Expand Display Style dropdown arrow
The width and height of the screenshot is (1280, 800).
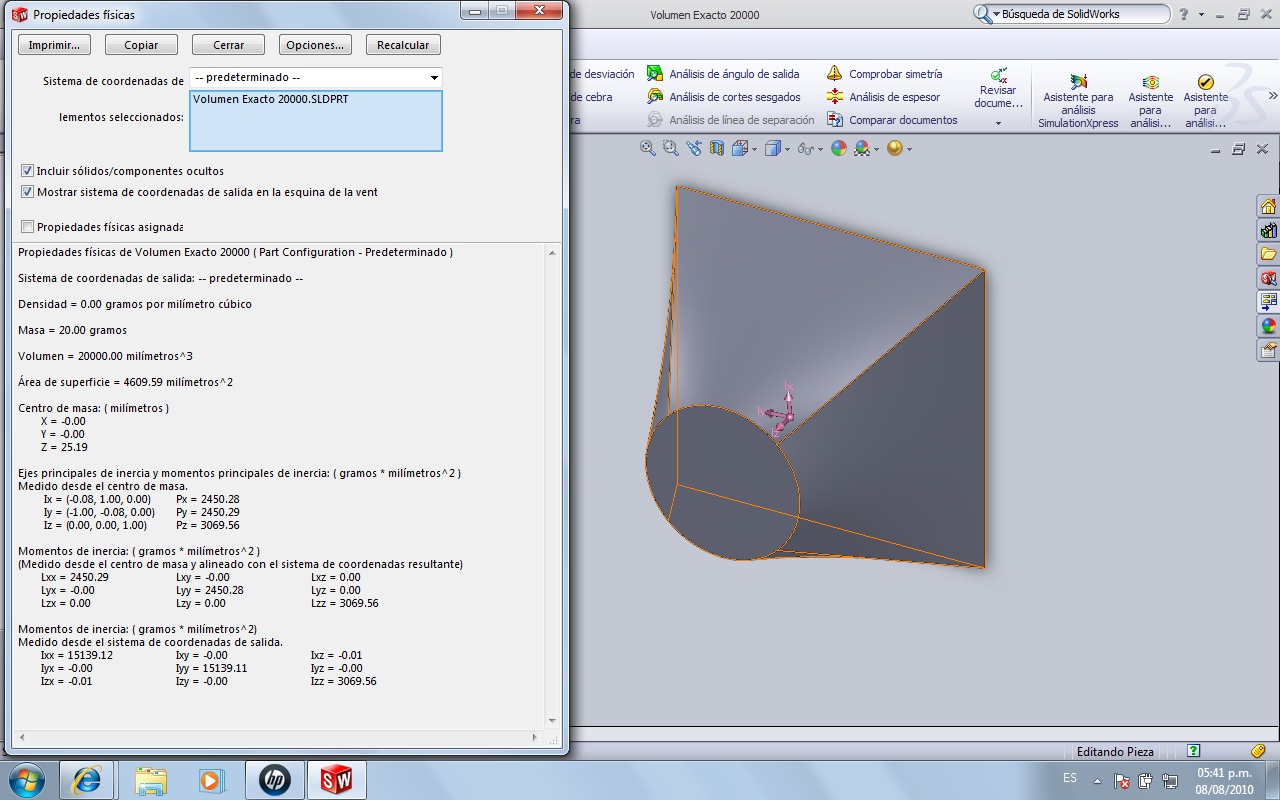pyautogui.click(x=787, y=149)
